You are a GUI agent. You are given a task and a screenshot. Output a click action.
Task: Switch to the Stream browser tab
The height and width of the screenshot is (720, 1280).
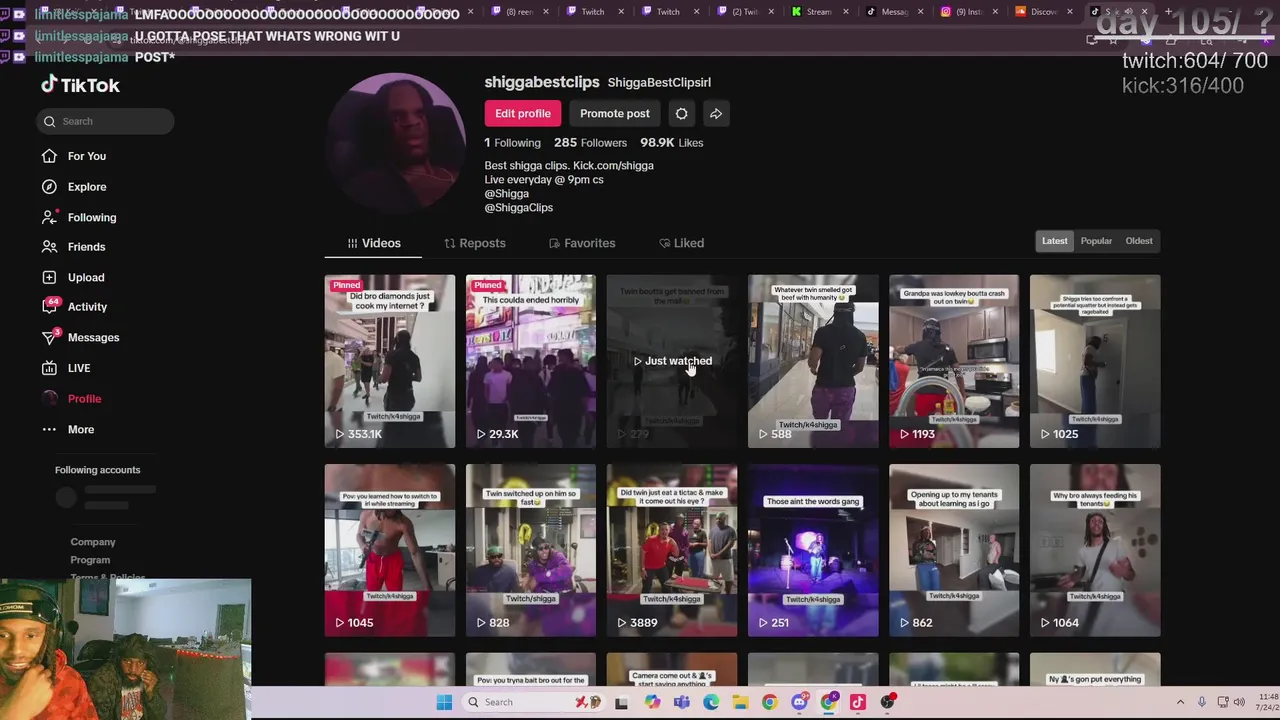click(818, 12)
